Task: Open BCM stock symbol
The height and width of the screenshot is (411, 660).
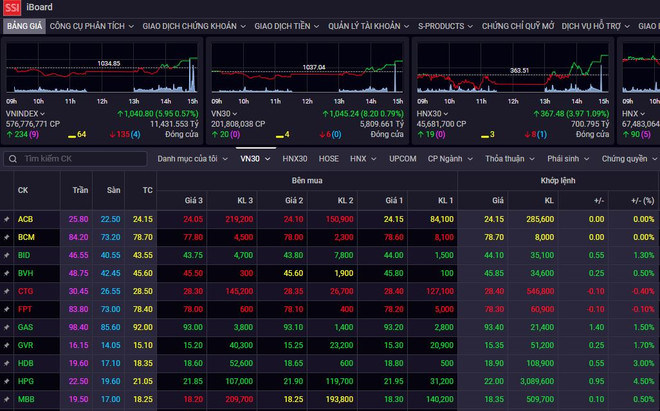Action: click(x=26, y=238)
